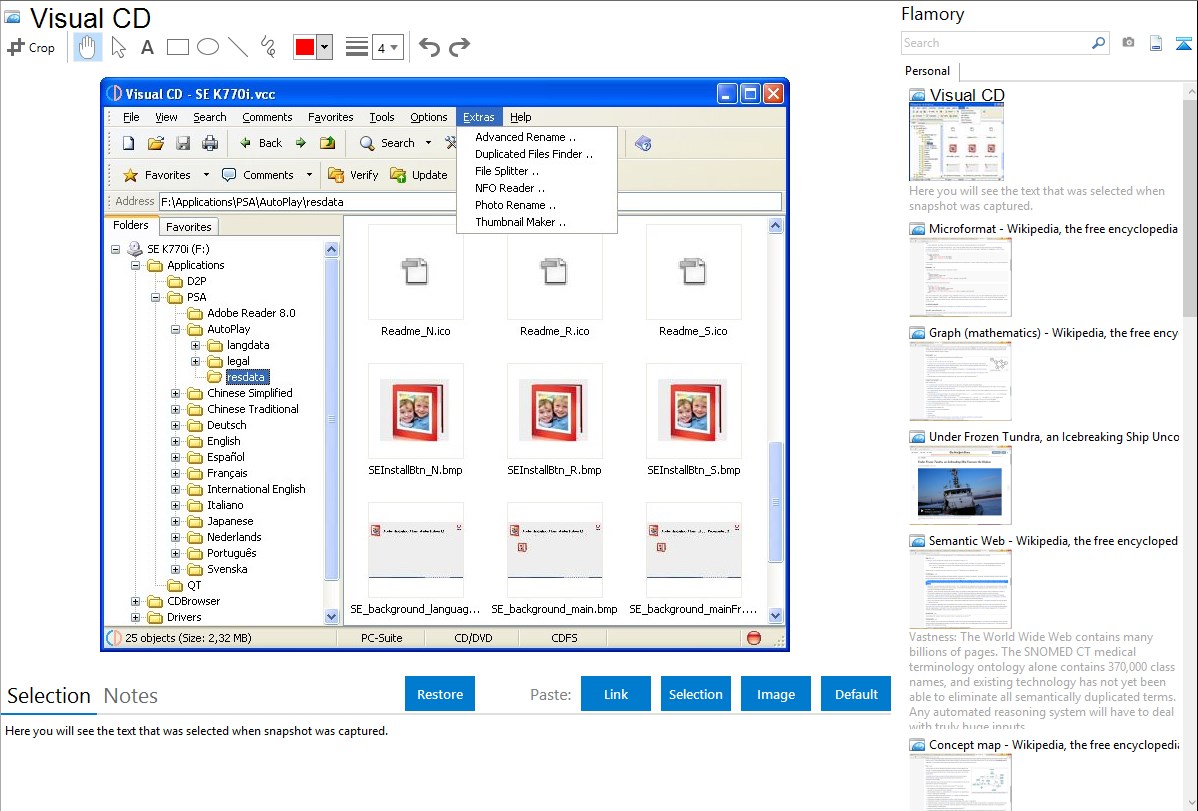Open the File menu
The width and height of the screenshot is (1198, 811).
[x=131, y=117]
